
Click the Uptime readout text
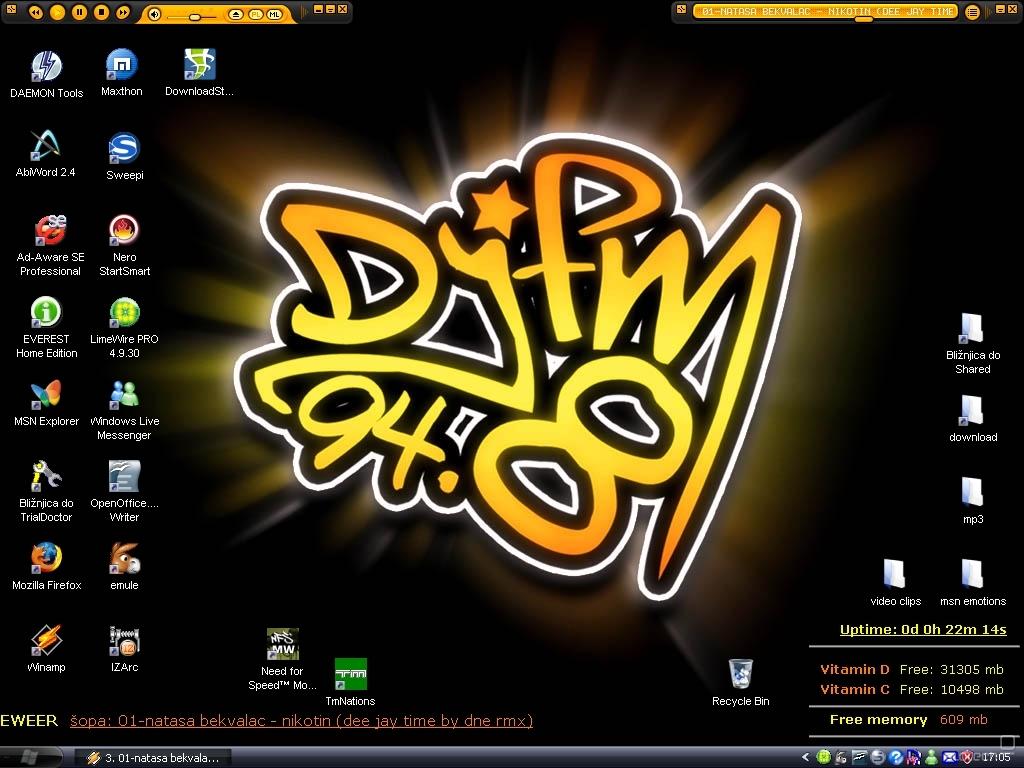pos(923,630)
